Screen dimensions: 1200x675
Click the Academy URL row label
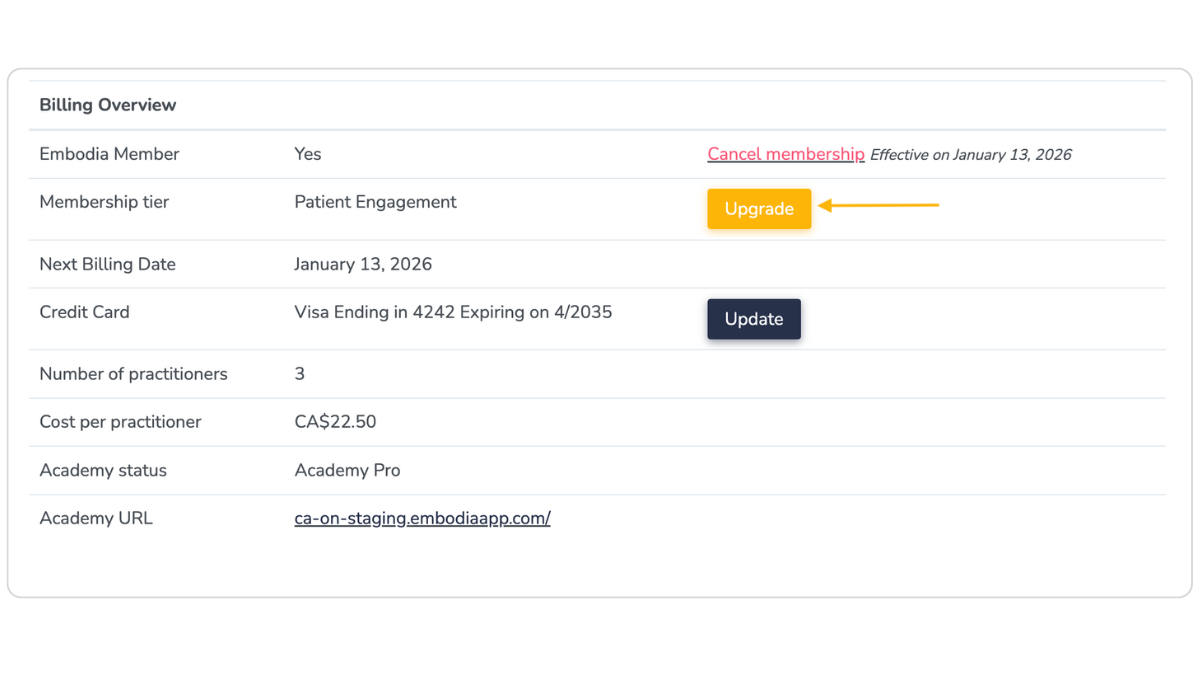click(96, 518)
